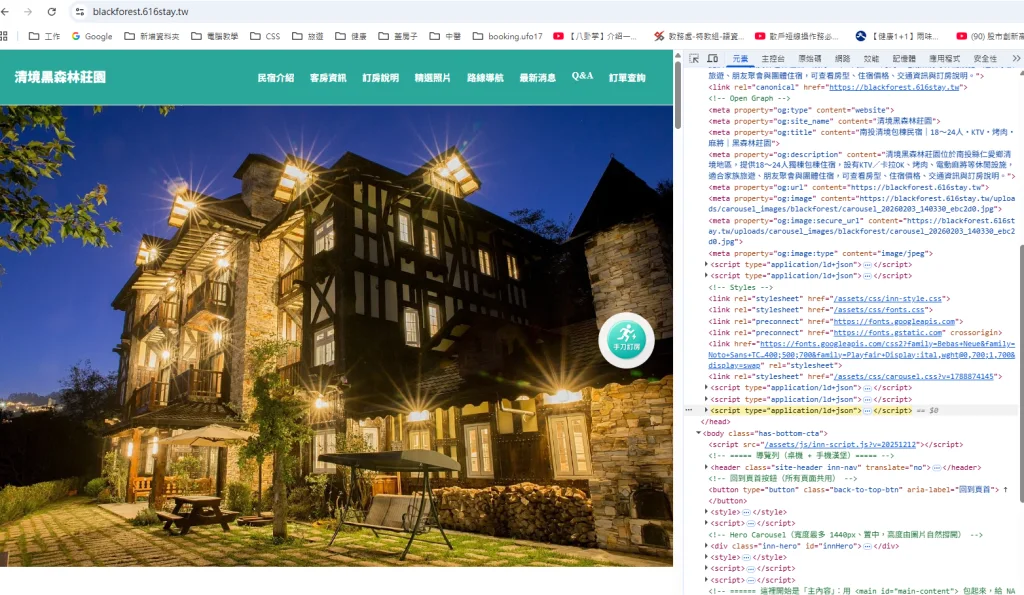Open the CSS bookmark folder
Viewport: 1024px width, 595px height.
[265, 37]
